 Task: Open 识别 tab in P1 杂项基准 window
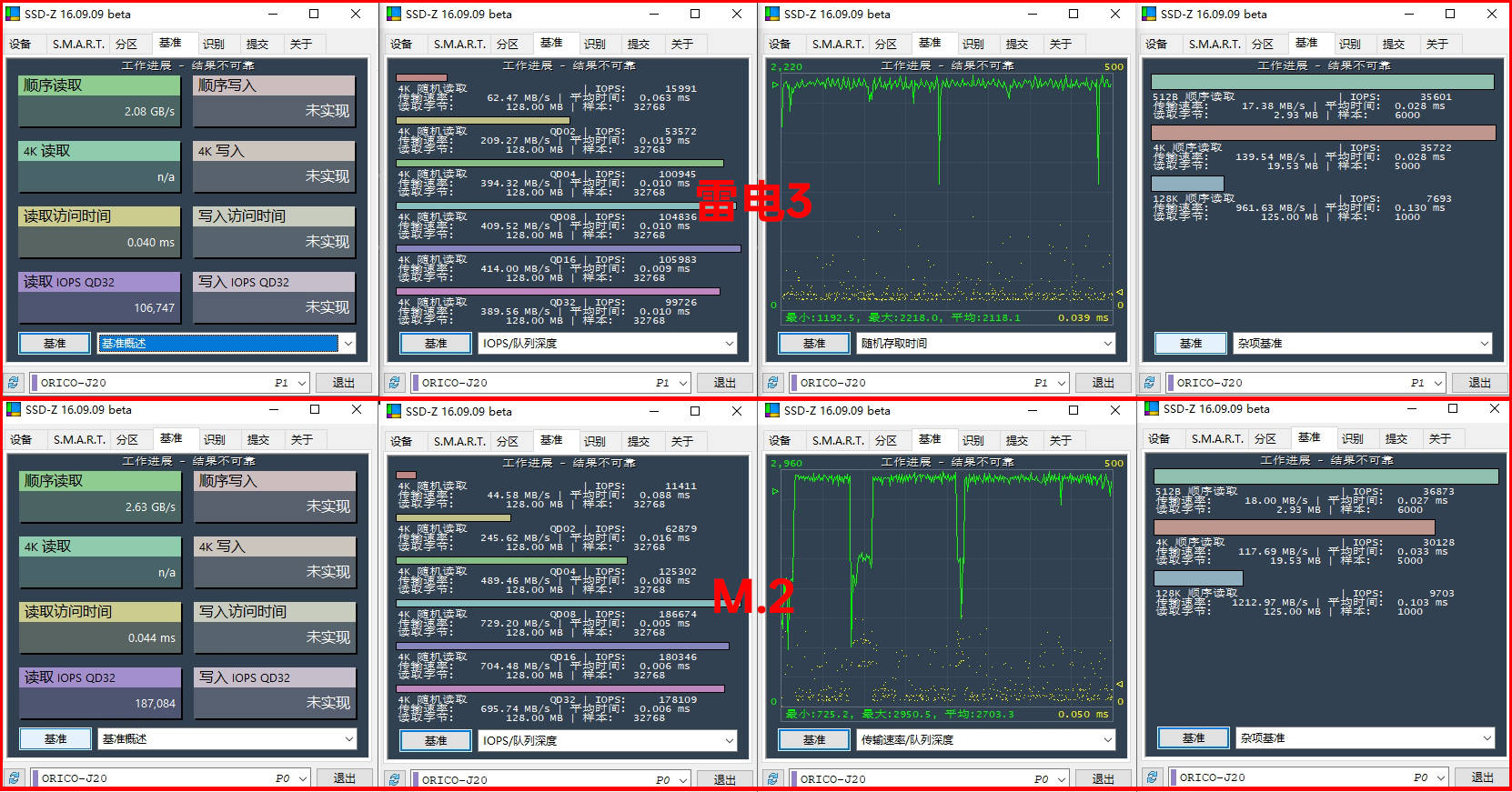(x=1350, y=44)
